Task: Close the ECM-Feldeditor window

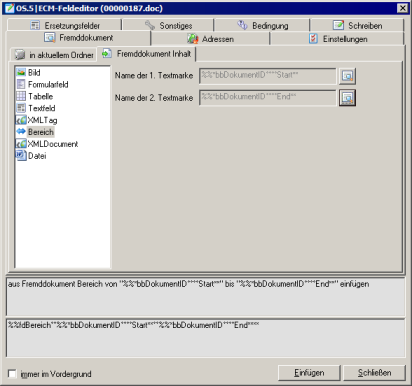Action: 403,8
